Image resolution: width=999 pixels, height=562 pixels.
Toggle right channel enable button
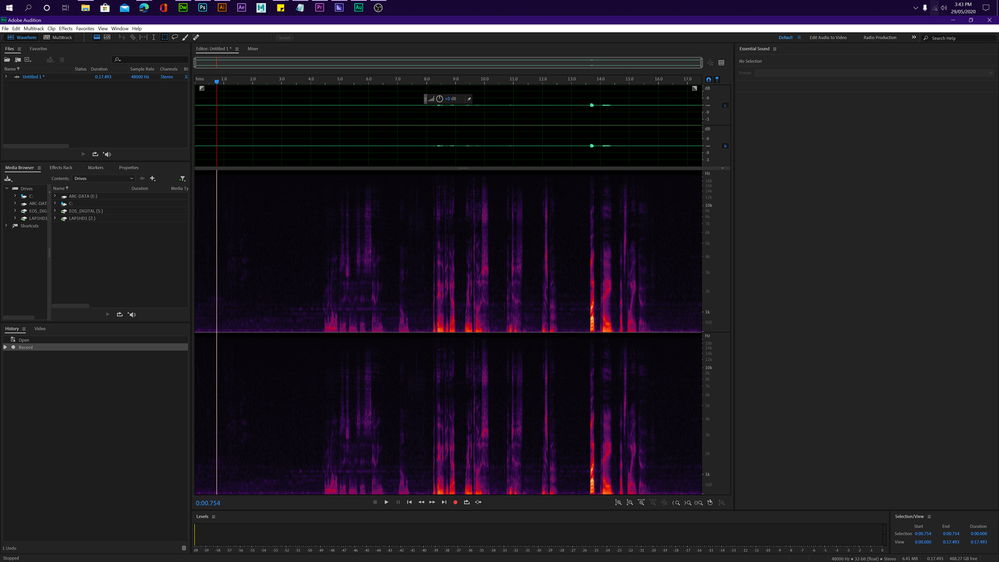click(x=725, y=146)
